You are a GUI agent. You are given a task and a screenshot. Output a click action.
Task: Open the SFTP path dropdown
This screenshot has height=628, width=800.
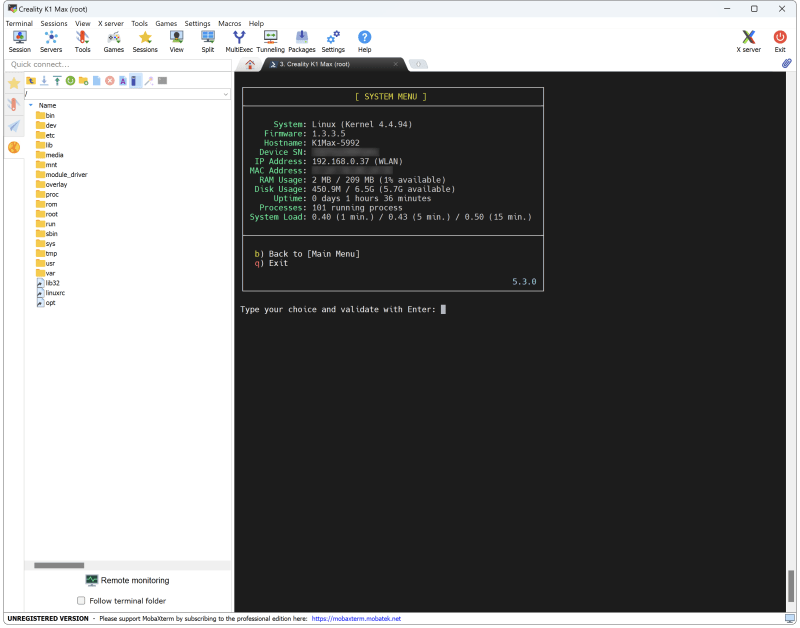[224, 92]
